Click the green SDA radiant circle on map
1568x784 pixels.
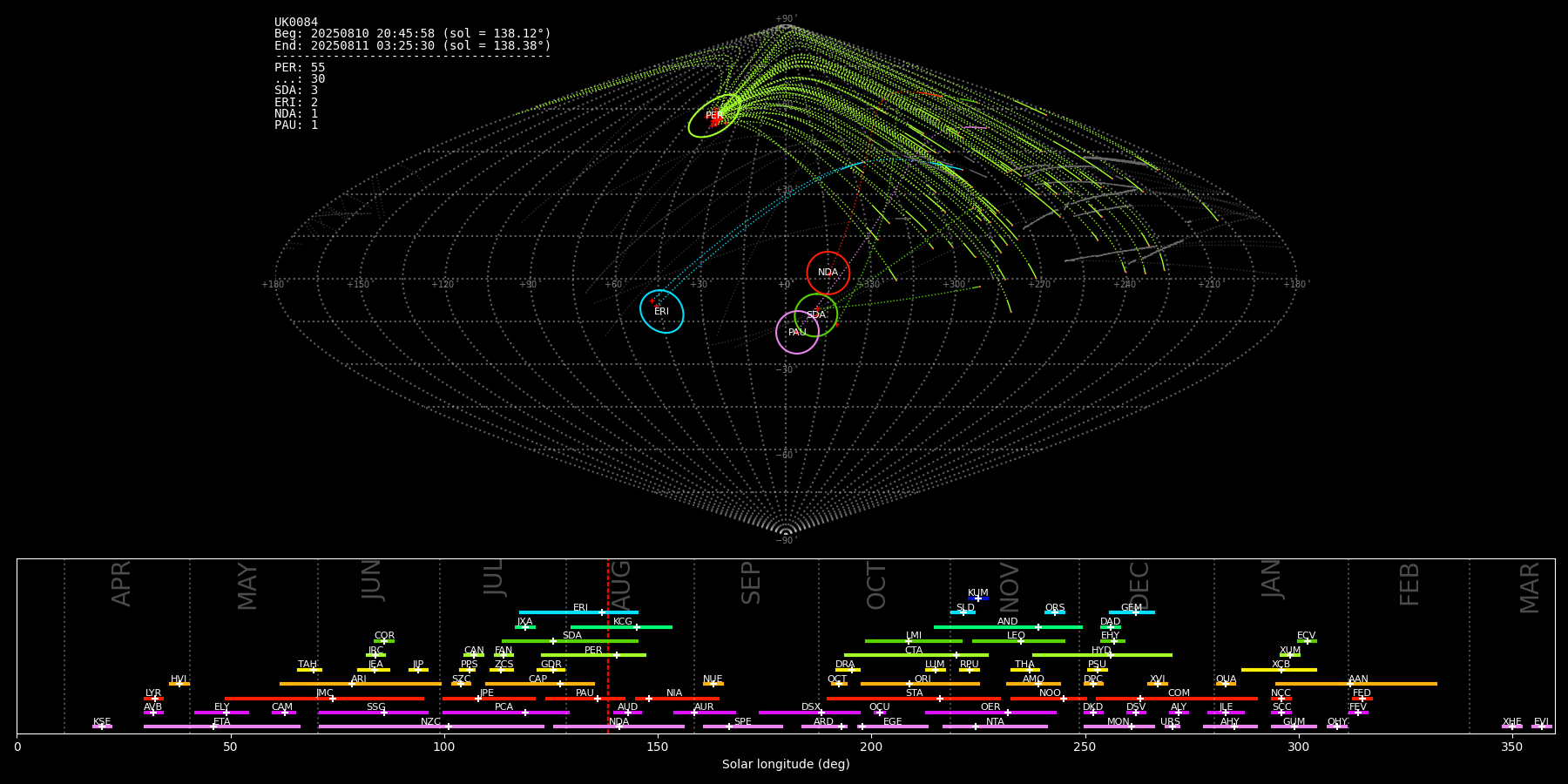pos(816,315)
